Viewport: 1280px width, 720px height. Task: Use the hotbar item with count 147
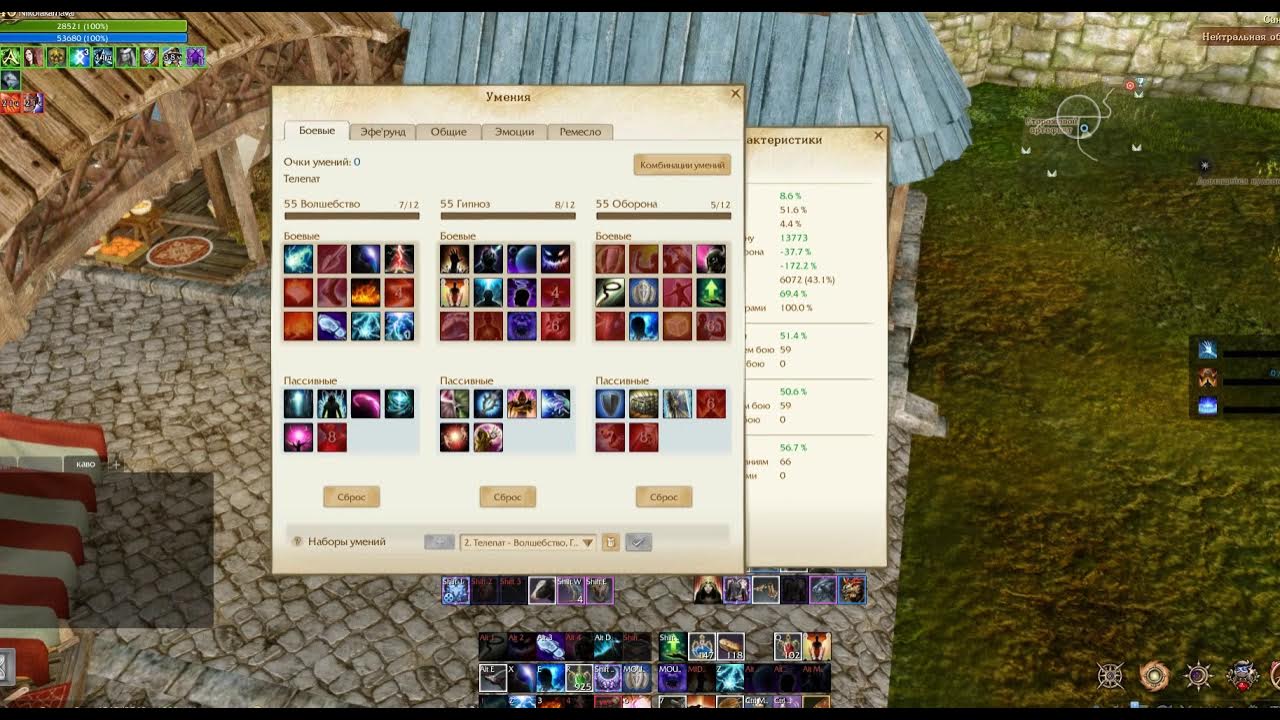701,647
